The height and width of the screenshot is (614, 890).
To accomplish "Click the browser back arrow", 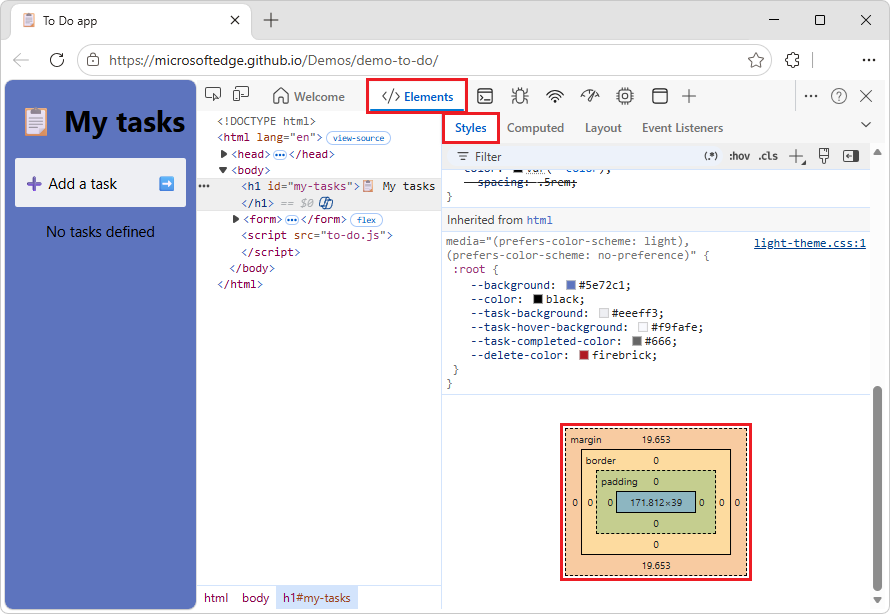I will [x=20, y=60].
